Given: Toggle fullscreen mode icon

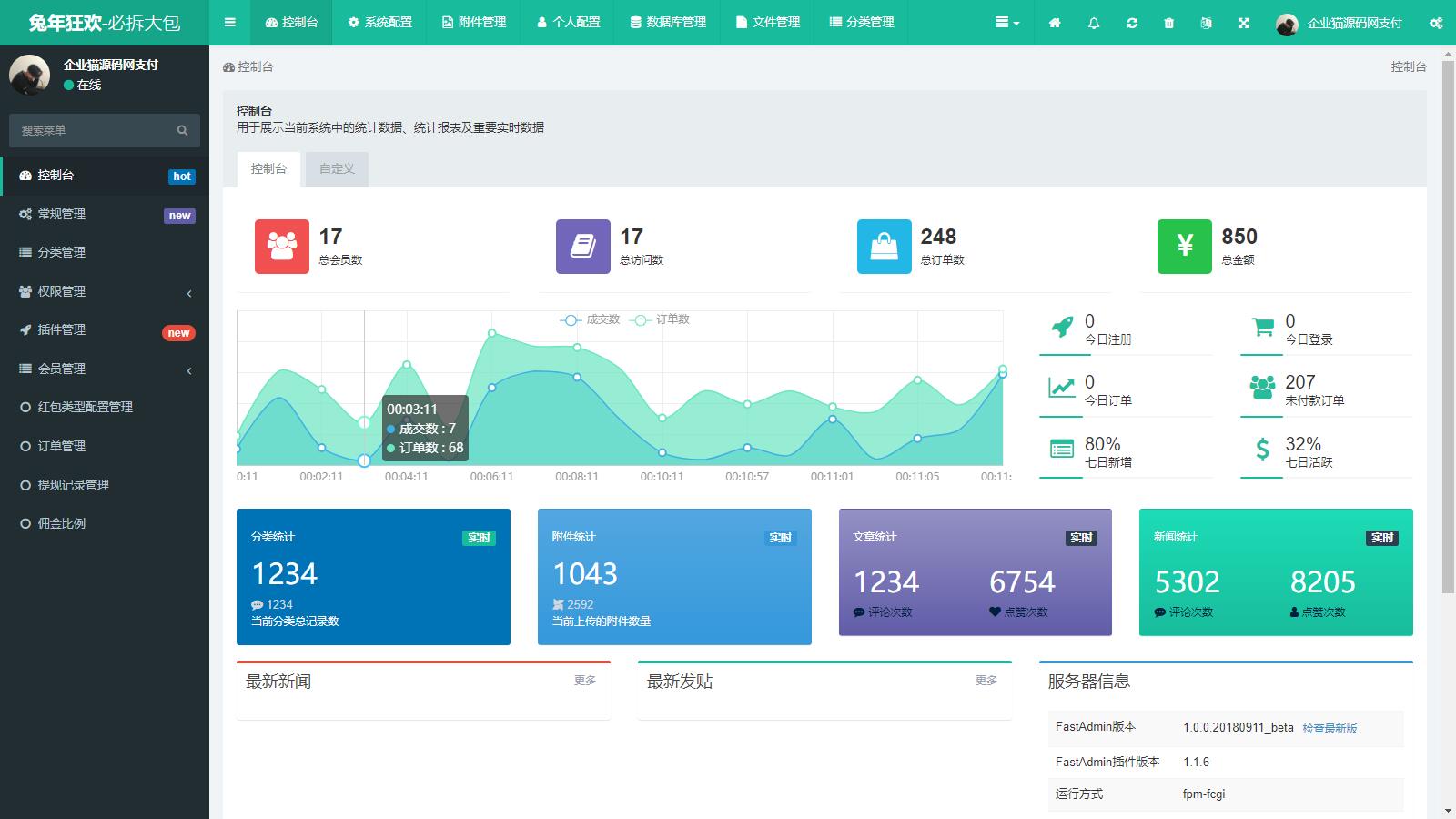Looking at the screenshot, I should (x=1243, y=23).
